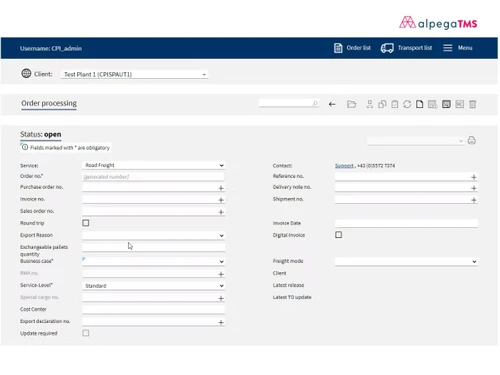Click the search magnifier icon

click(x=315, y=103)
